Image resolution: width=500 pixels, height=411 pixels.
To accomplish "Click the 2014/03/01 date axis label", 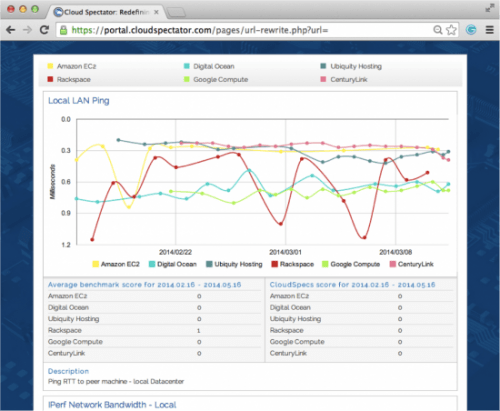I will pos(285,252).
